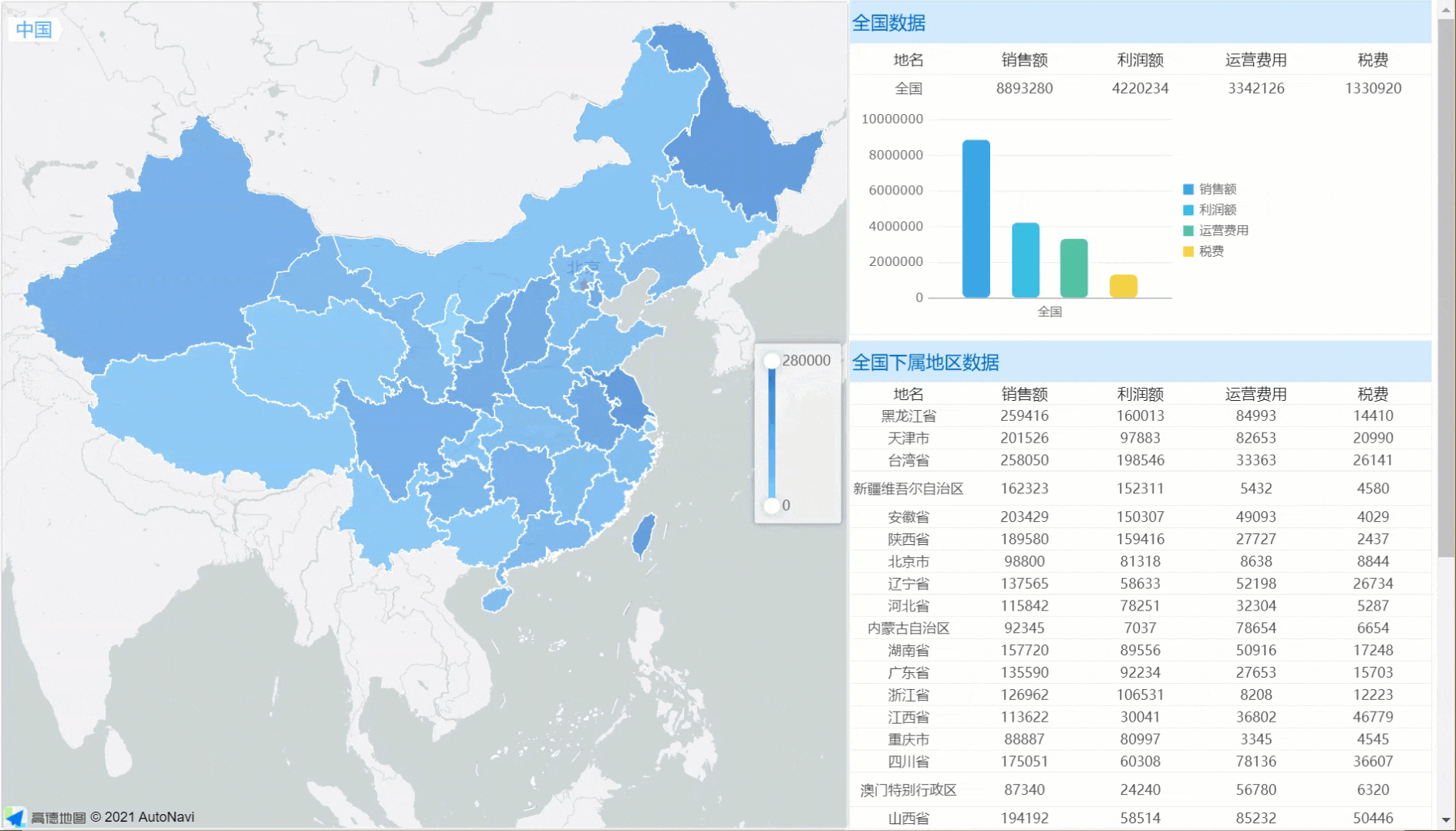The width and height of the screenshot is (1456, 831).
Task: Select Taiwan island on the map
Action: [x=643, y=535]
